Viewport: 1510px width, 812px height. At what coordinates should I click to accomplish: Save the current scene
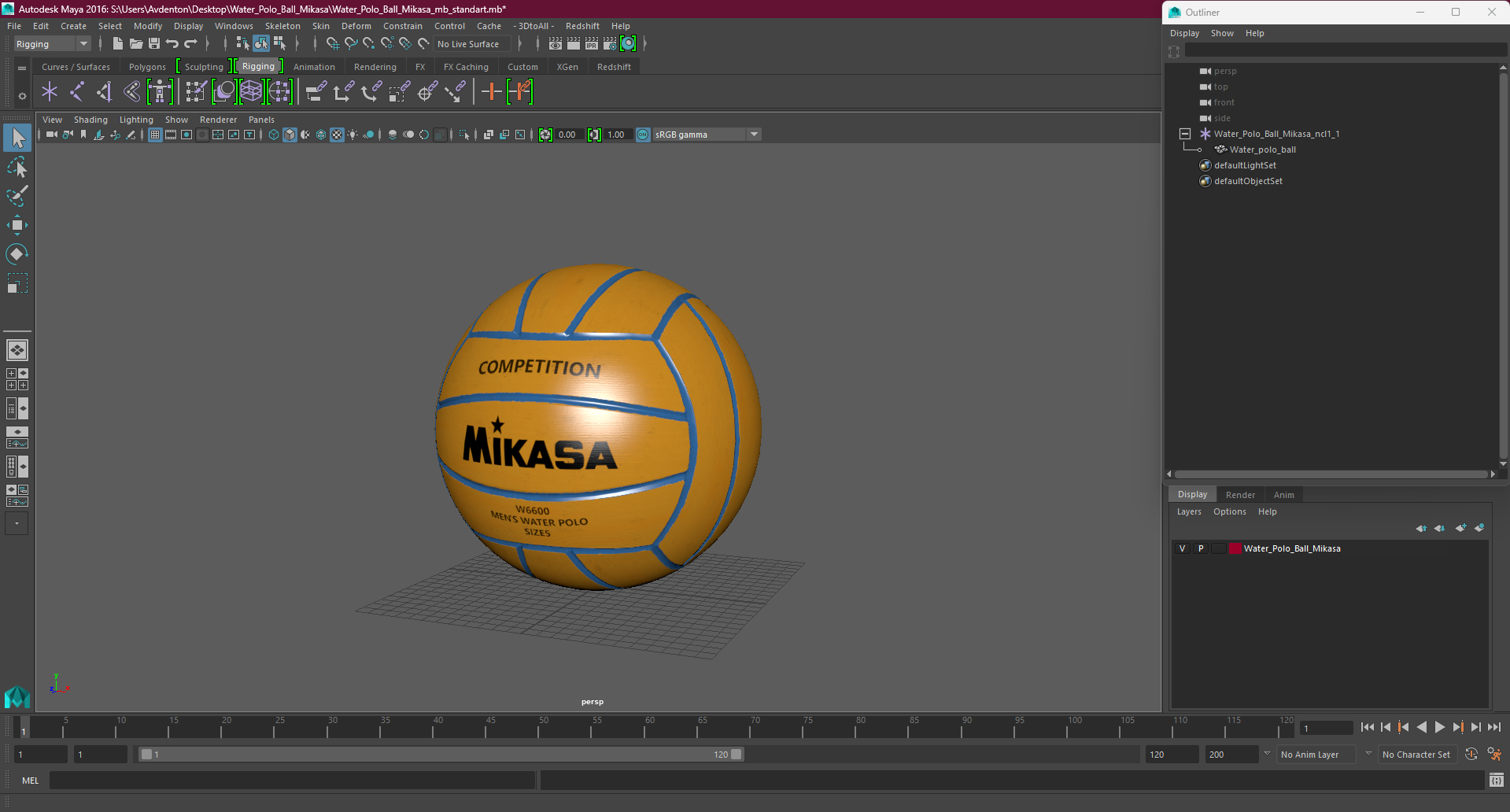154,44
